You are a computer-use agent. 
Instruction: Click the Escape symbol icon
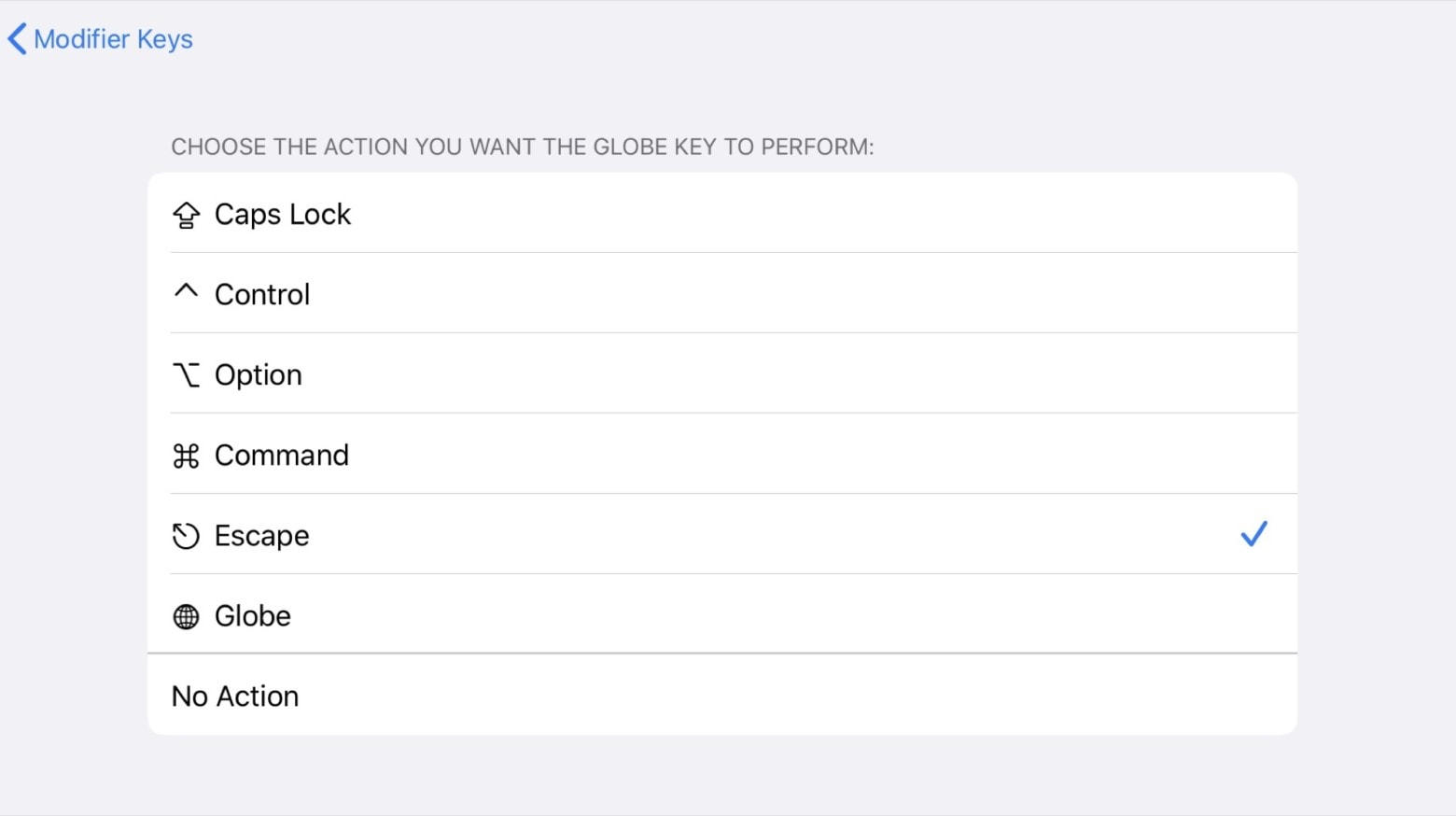(x=186, y=535)
